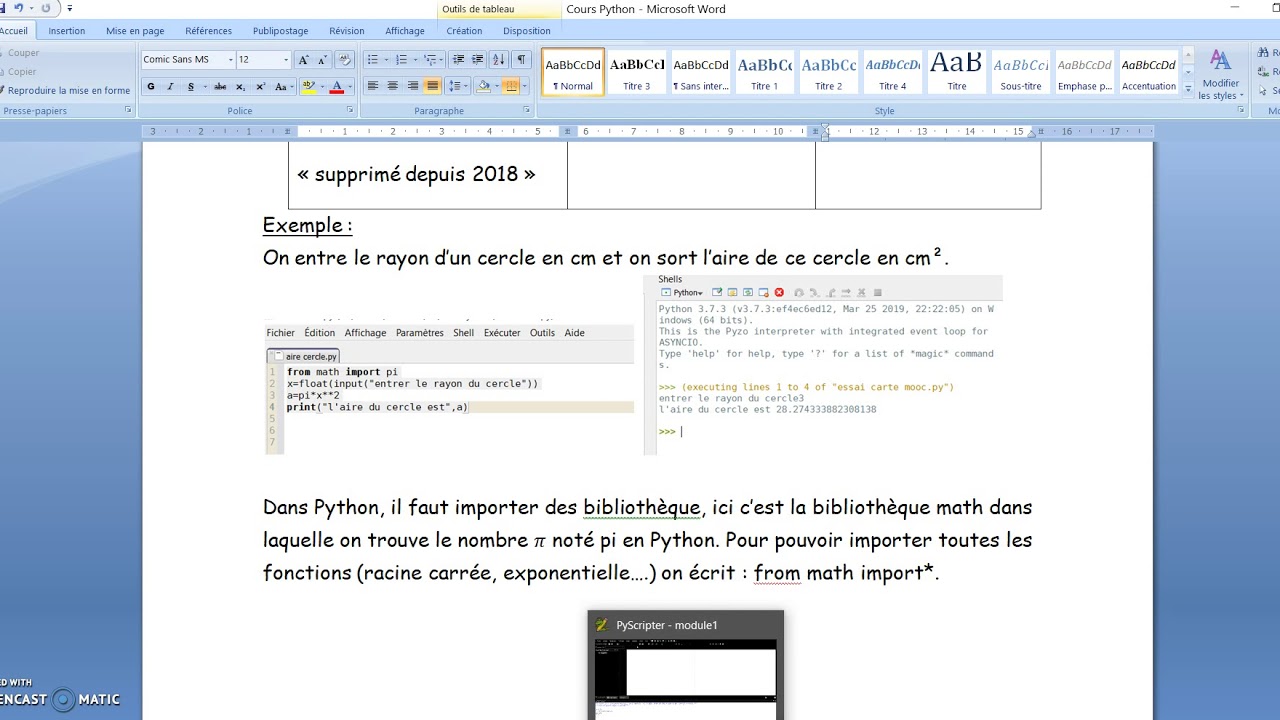This screenshot has height=720, width=1280.
Task: Expand highlight color dropdown arrow
Action: point(322,87)
